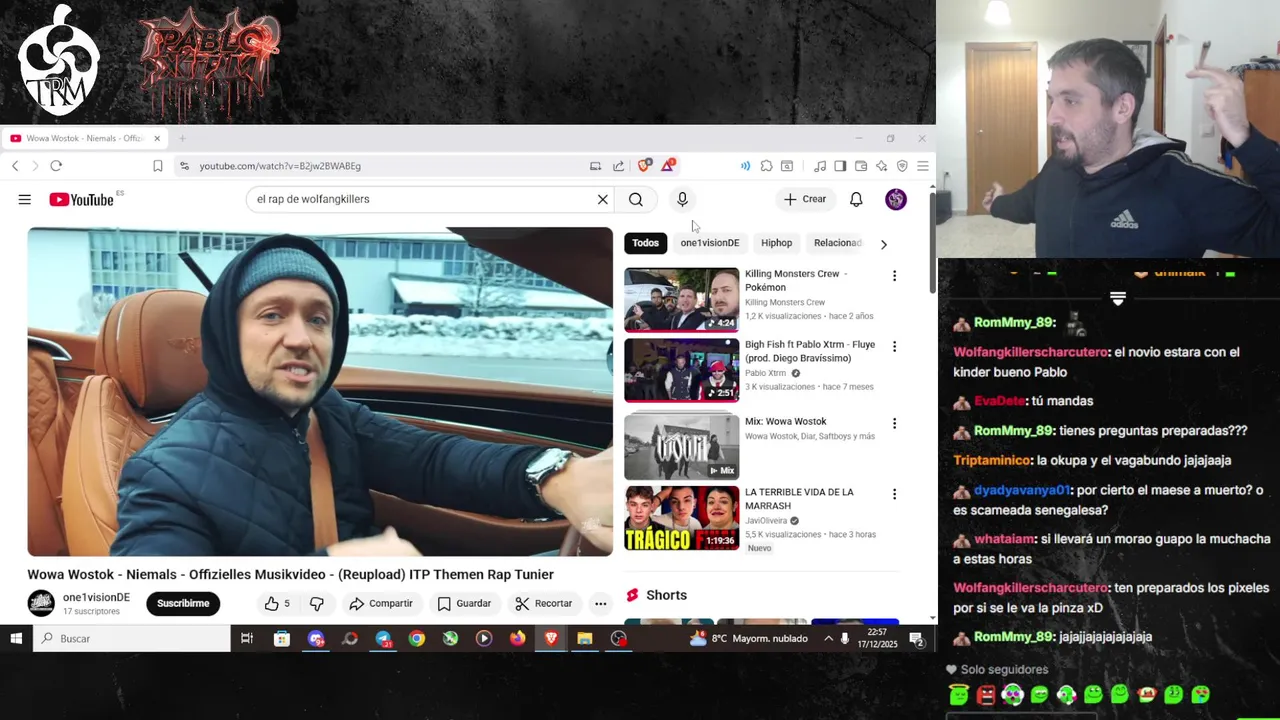Open one1visionDE channel avatar
Screen dimensions: 1280x720
(x=41, y=603)
